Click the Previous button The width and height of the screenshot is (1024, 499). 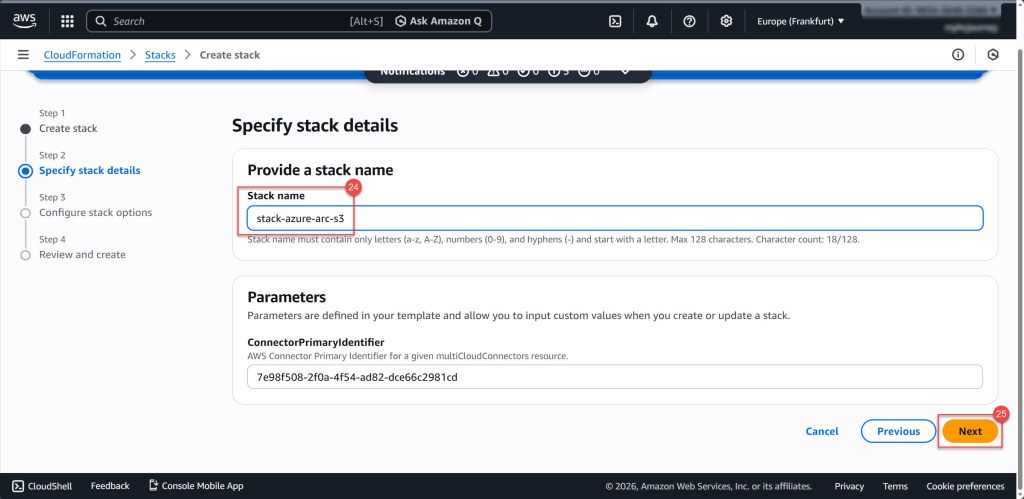(x=898, y=431)
